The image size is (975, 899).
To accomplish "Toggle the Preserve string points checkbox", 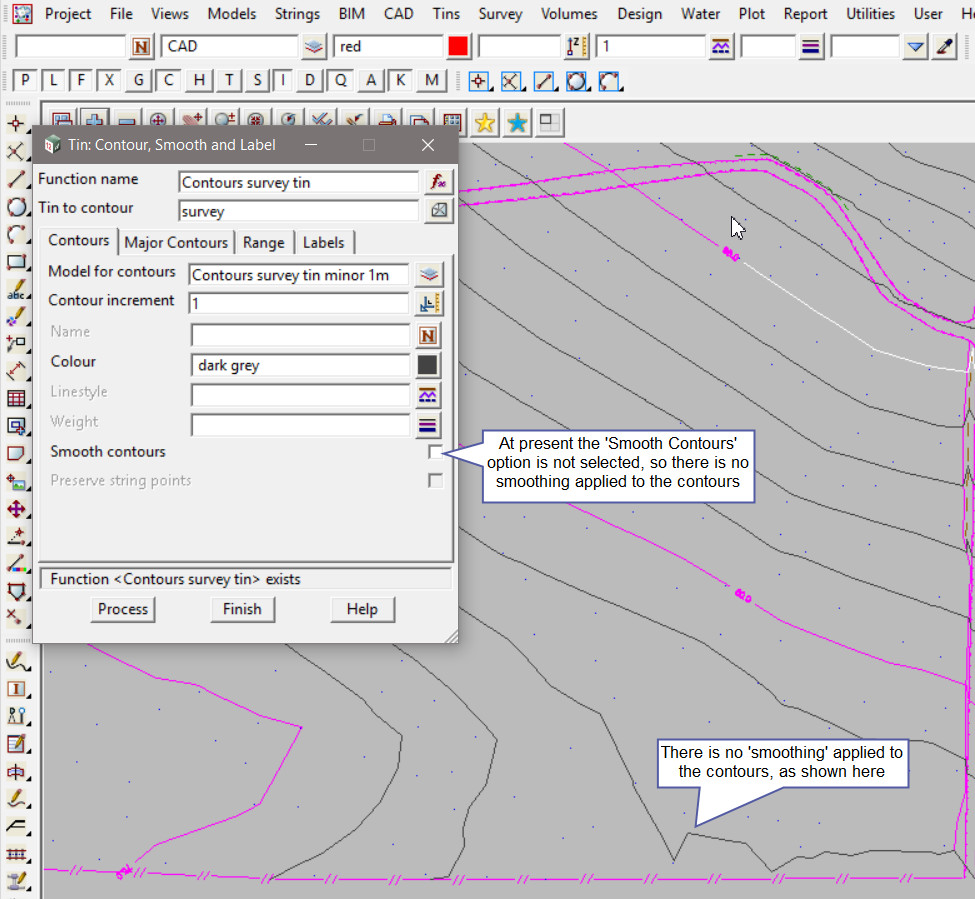I will point(435,481).
